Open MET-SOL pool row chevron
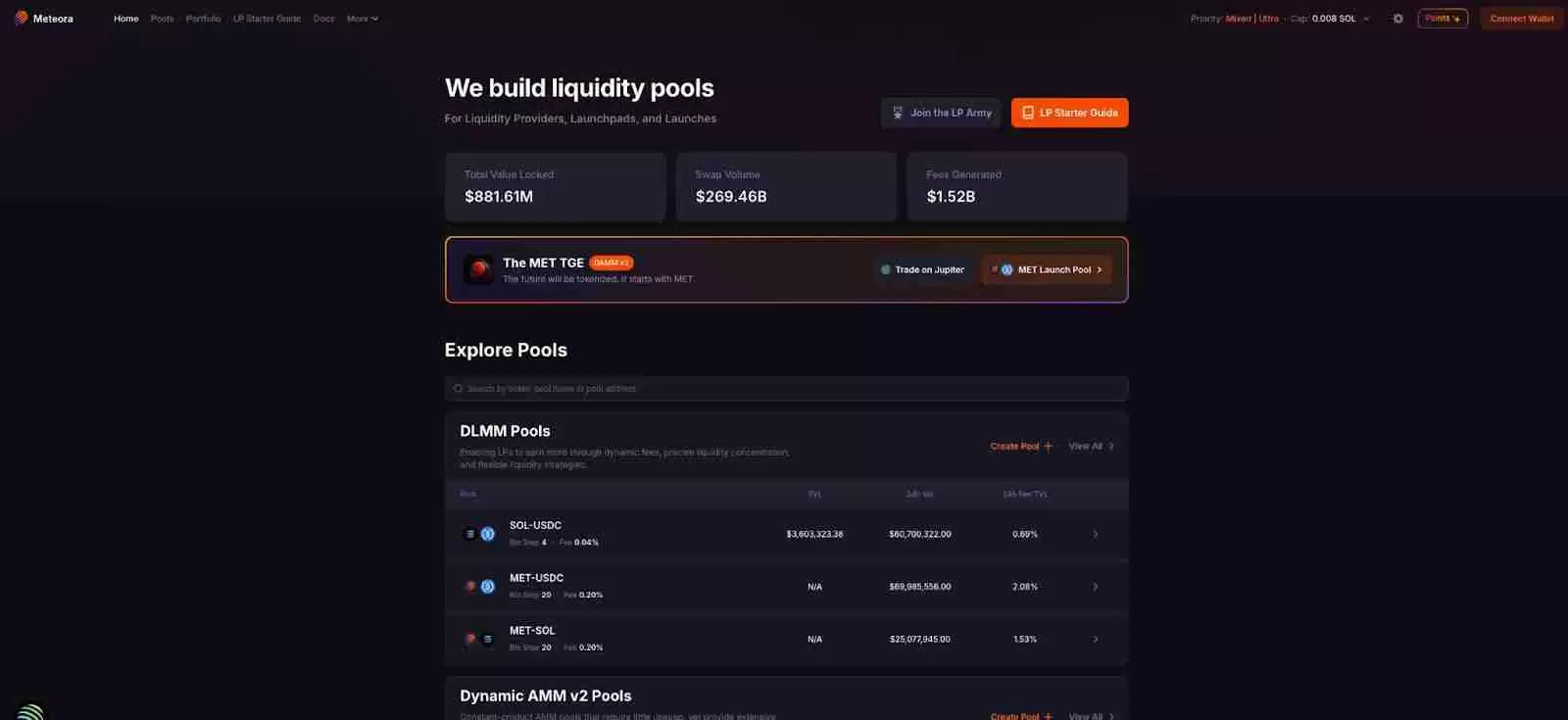The height and width of the screenshot is (720, 1568). [x=1096, y=640]
